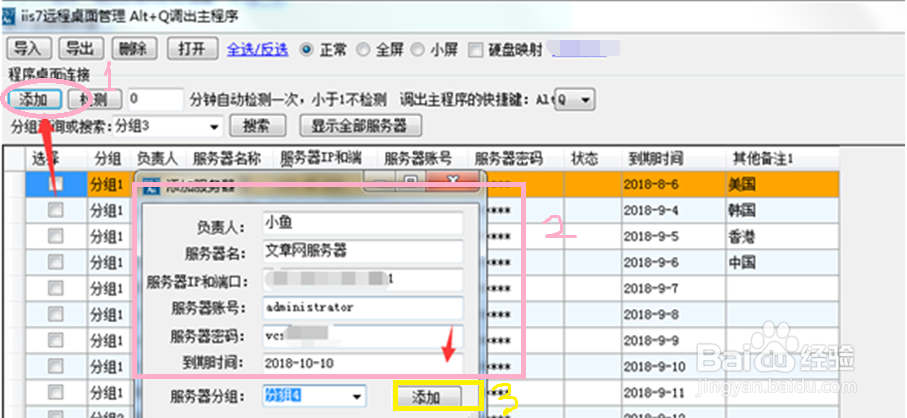Click 分组1 cell in the 2018-9-5 row

pyautogui.click(x=109, y=236)
